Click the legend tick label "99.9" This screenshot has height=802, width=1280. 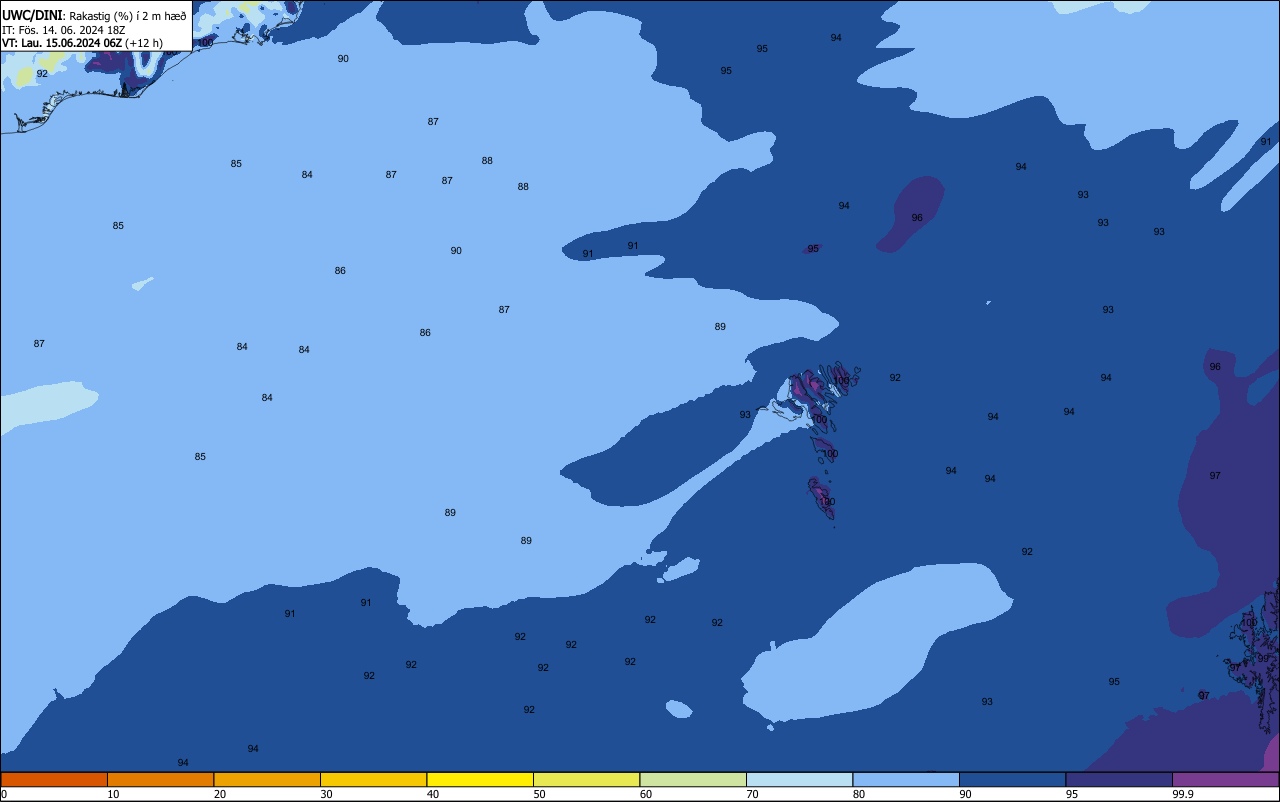click(1183, 794)
